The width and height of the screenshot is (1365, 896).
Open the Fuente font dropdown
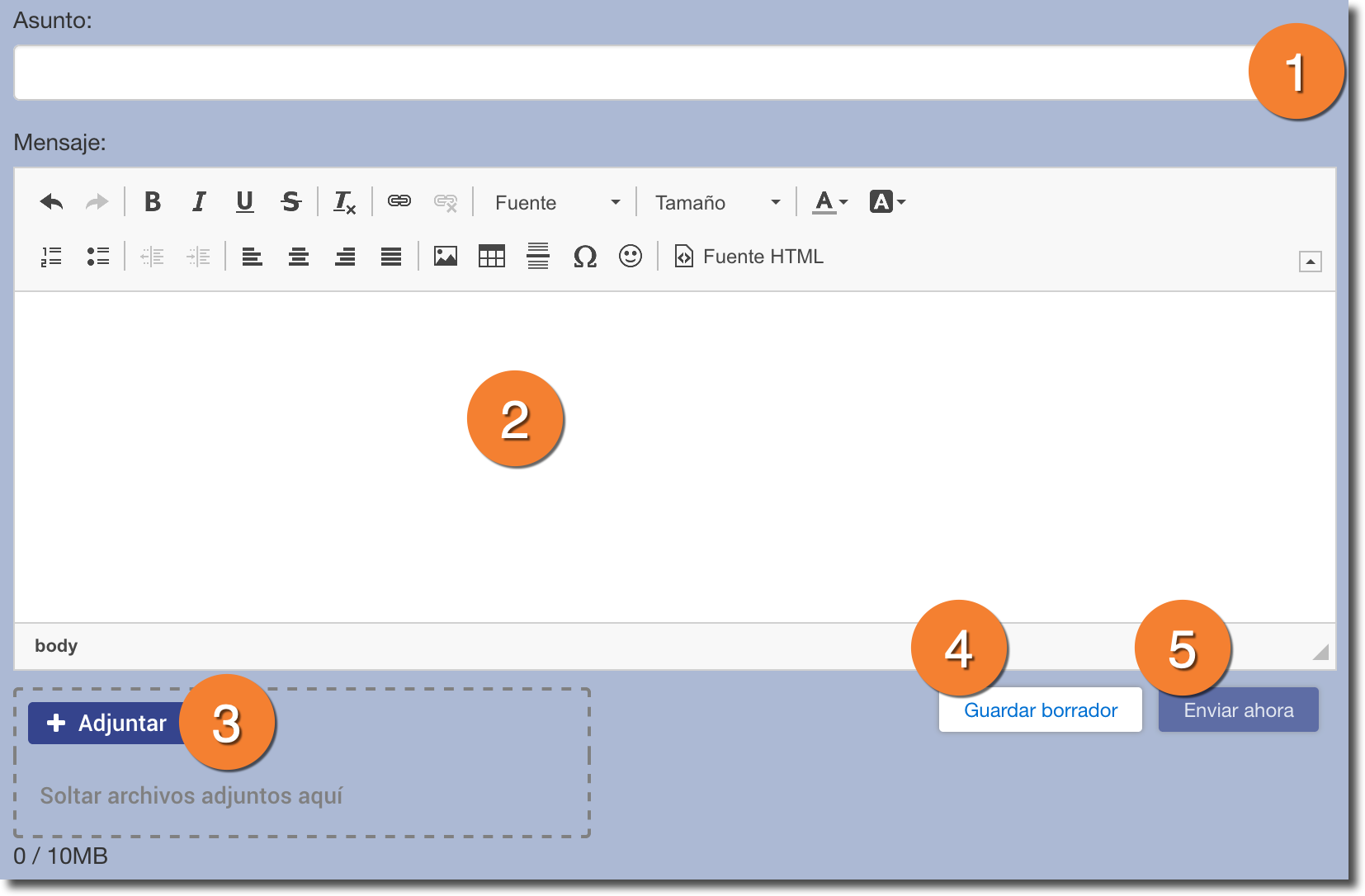[556, 203]
